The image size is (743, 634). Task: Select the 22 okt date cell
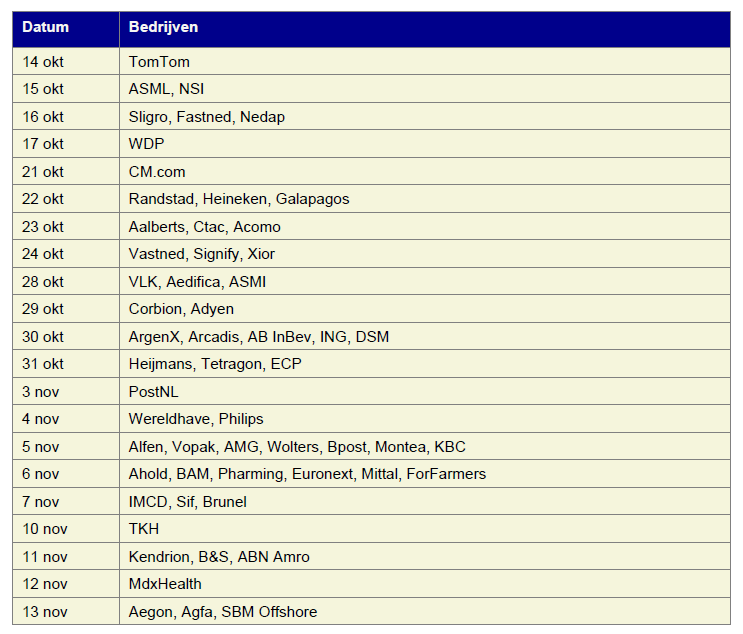(43, 199)
